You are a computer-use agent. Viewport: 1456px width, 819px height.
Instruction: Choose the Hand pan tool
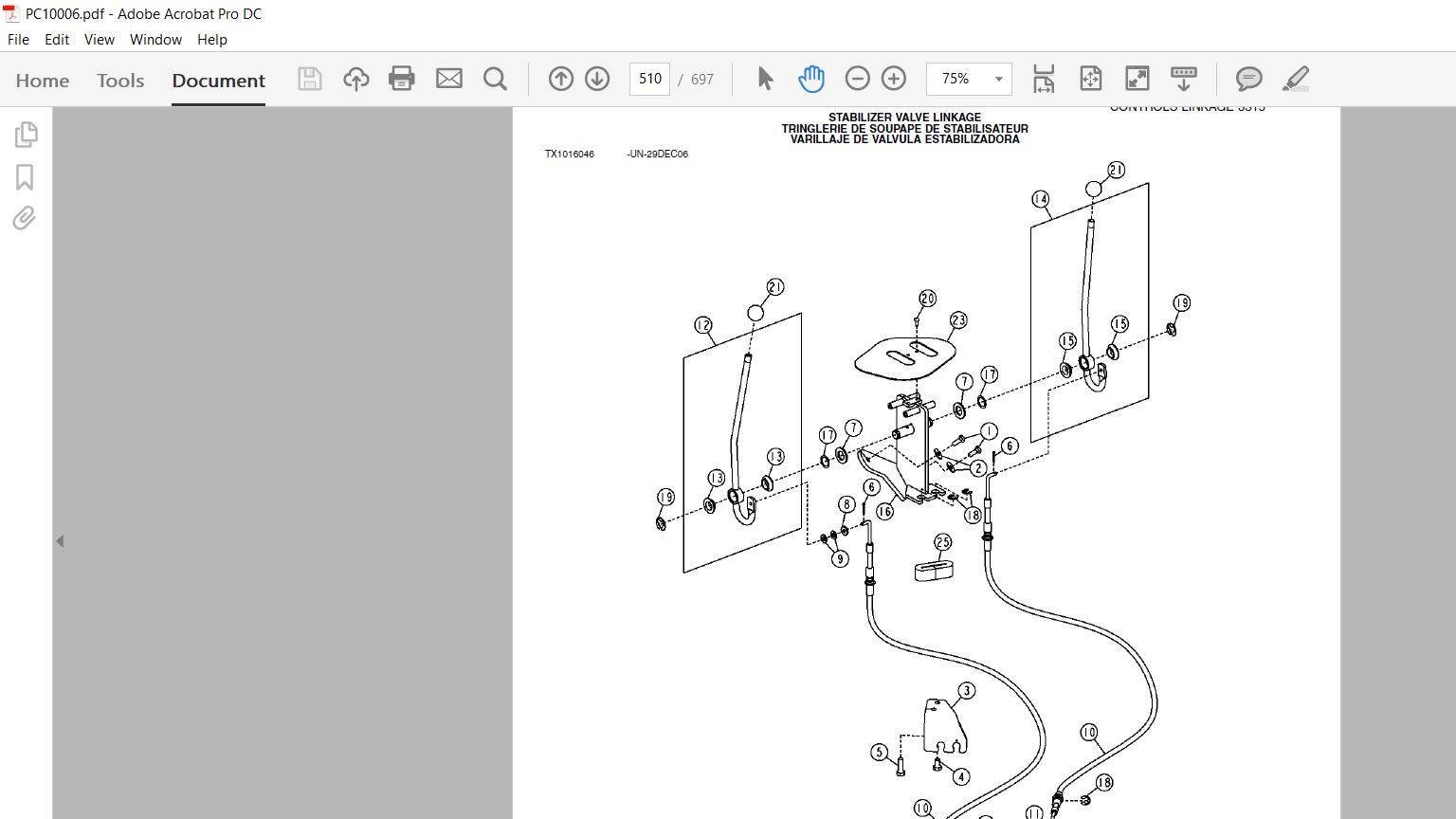(811, 79)
